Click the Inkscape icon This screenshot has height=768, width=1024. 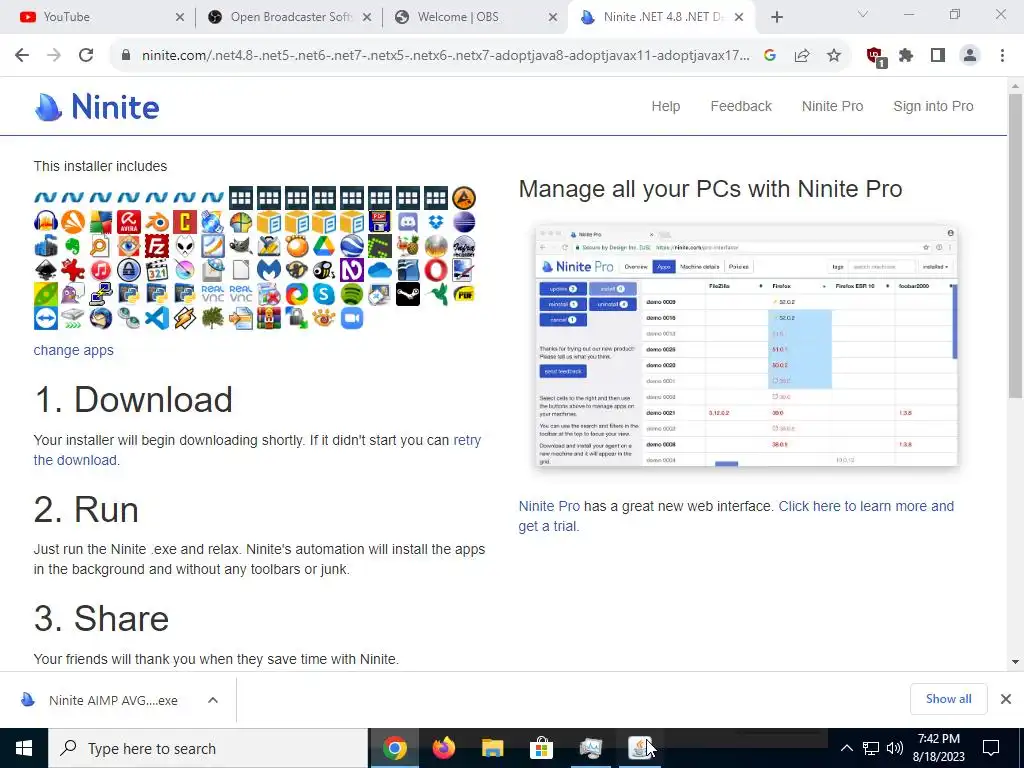tap(46, 270)
